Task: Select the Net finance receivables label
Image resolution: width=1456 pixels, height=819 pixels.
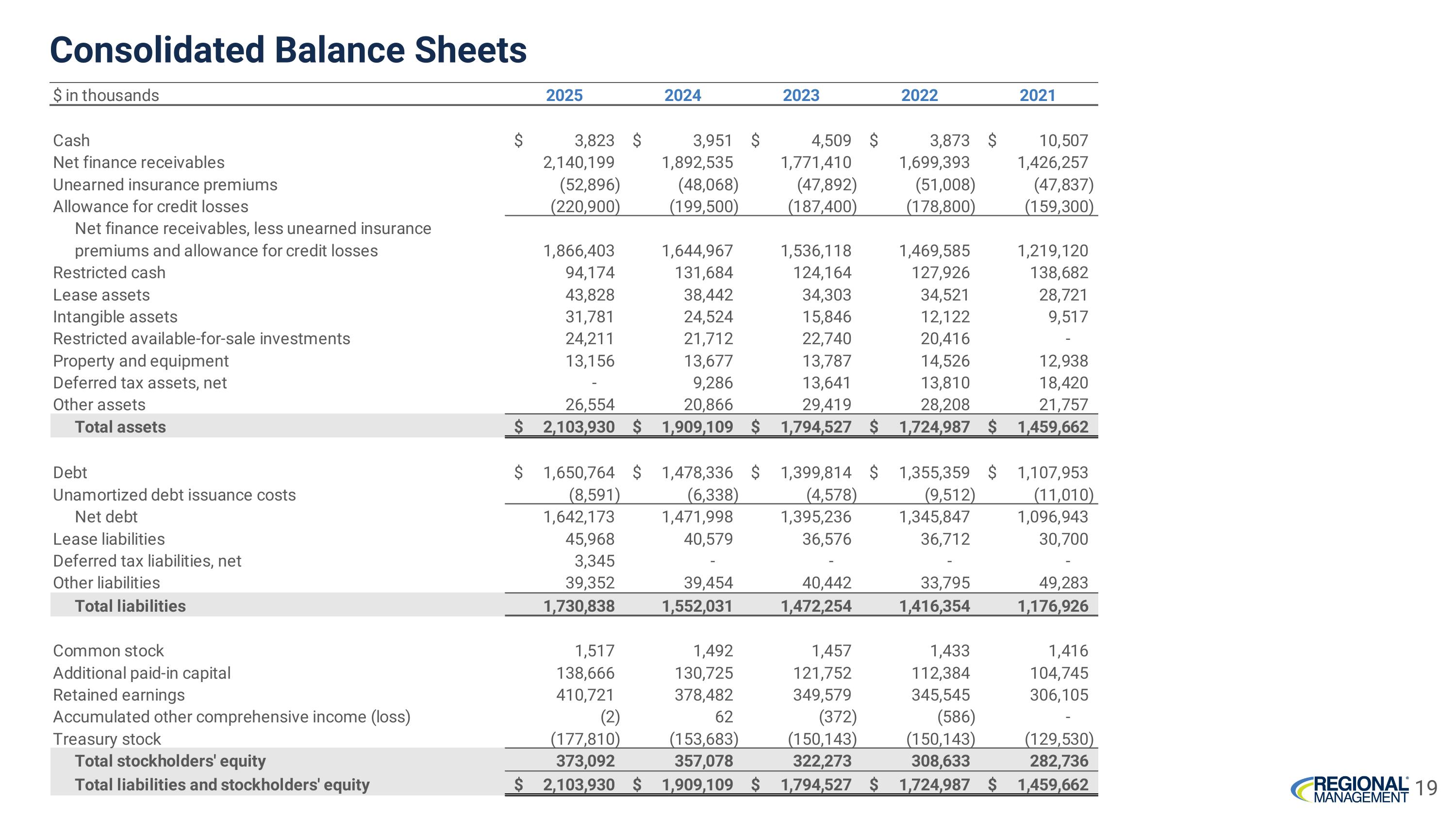Action: [138, 162]
